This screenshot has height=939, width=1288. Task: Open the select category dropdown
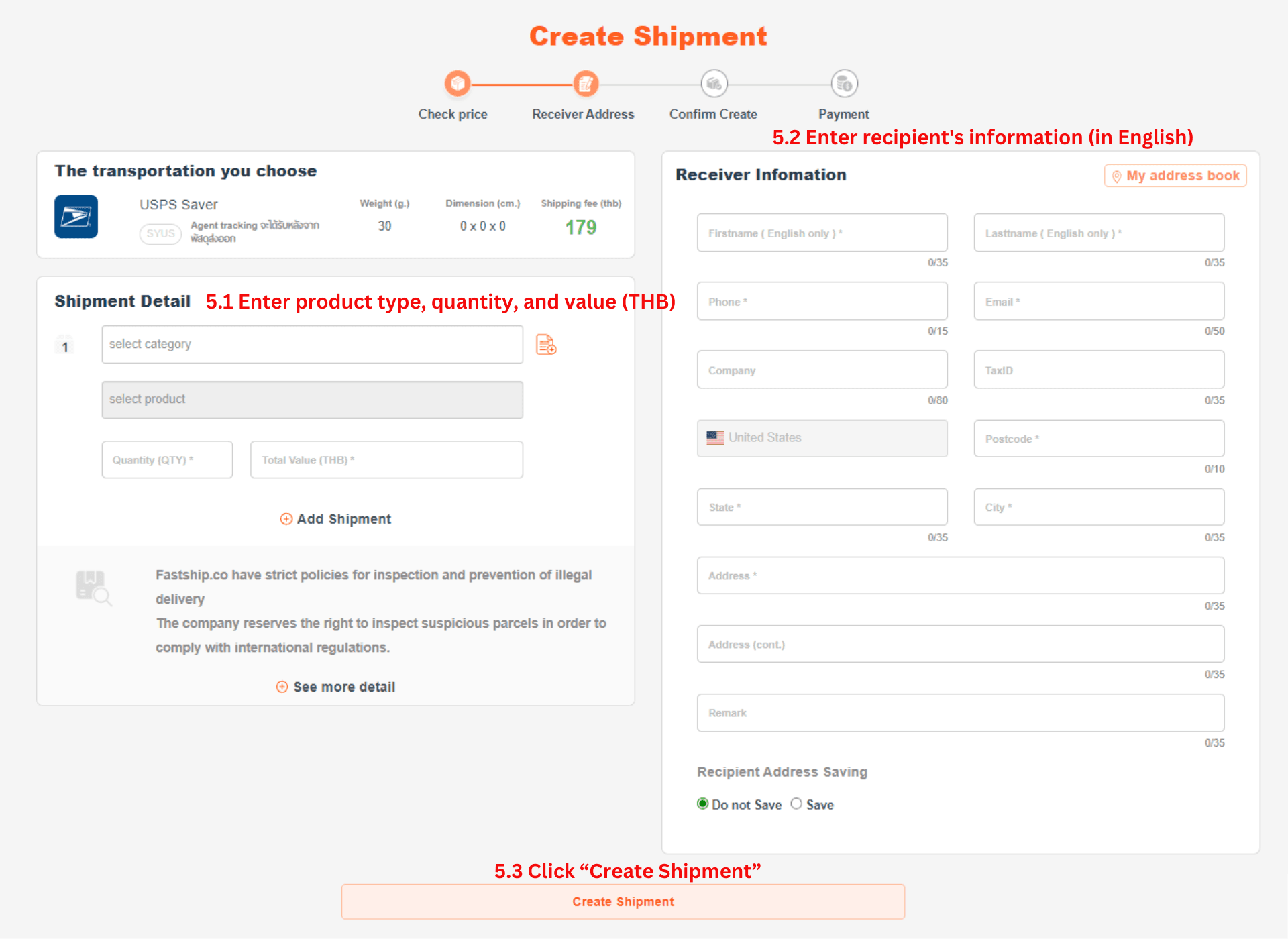click(313, 345)
